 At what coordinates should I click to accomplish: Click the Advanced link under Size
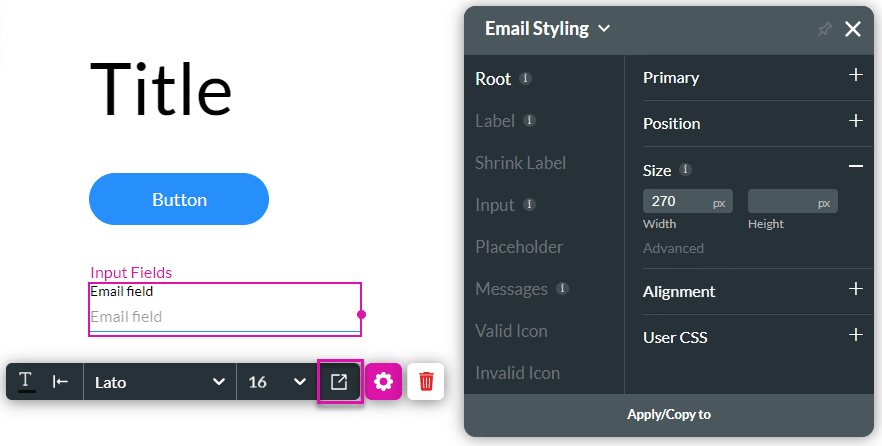673,248
